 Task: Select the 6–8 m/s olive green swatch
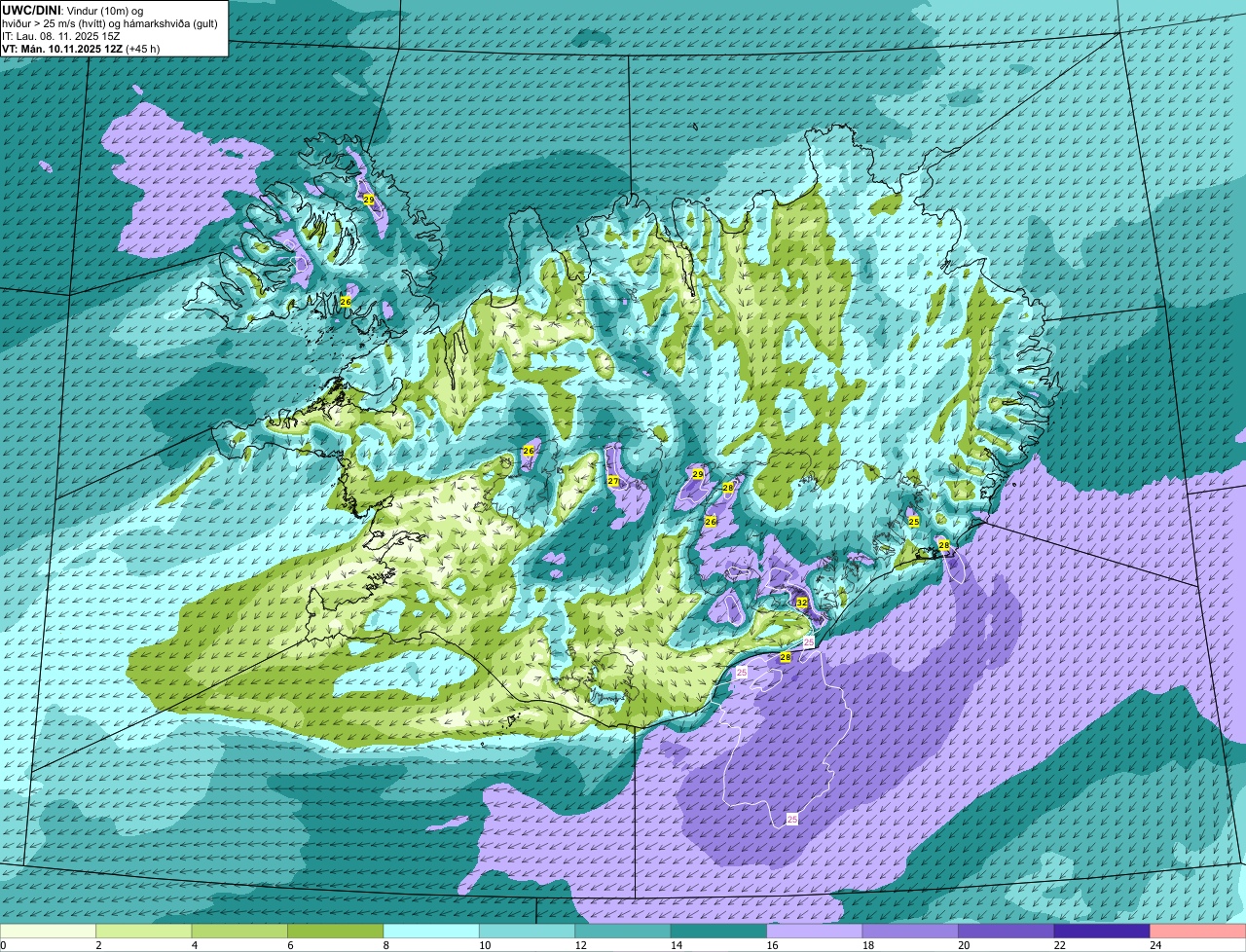tap(336, 931)
